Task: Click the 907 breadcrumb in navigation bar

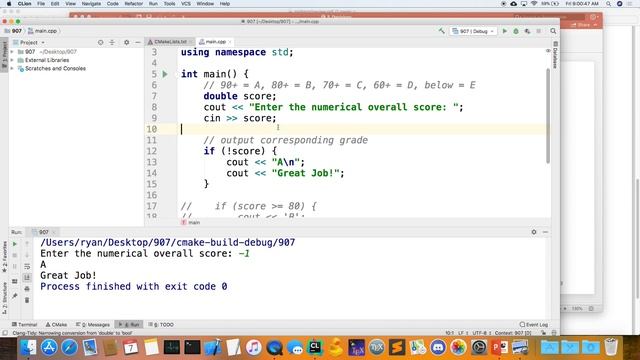Action: point(13,31)
